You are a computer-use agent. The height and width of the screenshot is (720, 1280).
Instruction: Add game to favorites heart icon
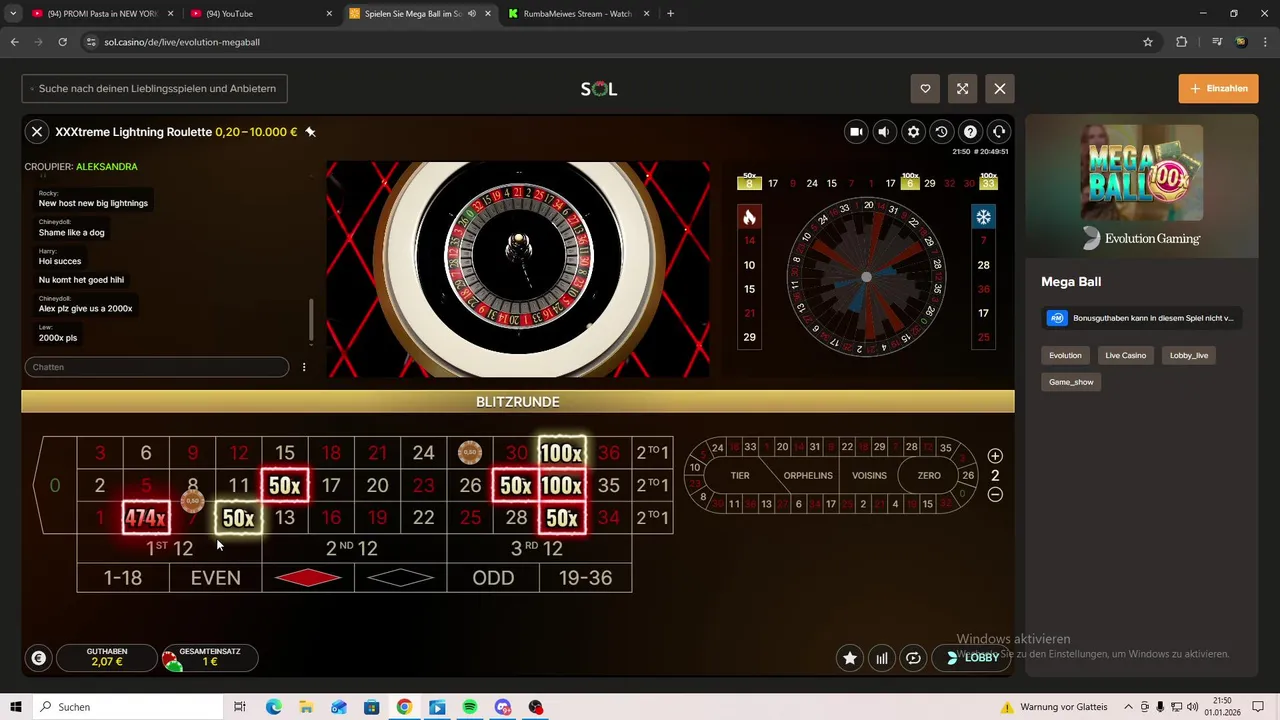pyautogui.click(x=925, y=89)
